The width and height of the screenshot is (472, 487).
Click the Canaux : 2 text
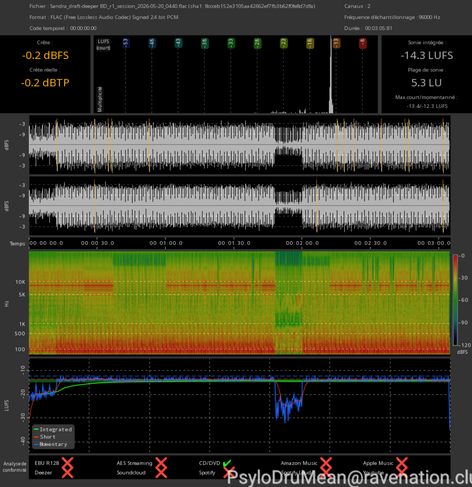click(x=357, y=6)
